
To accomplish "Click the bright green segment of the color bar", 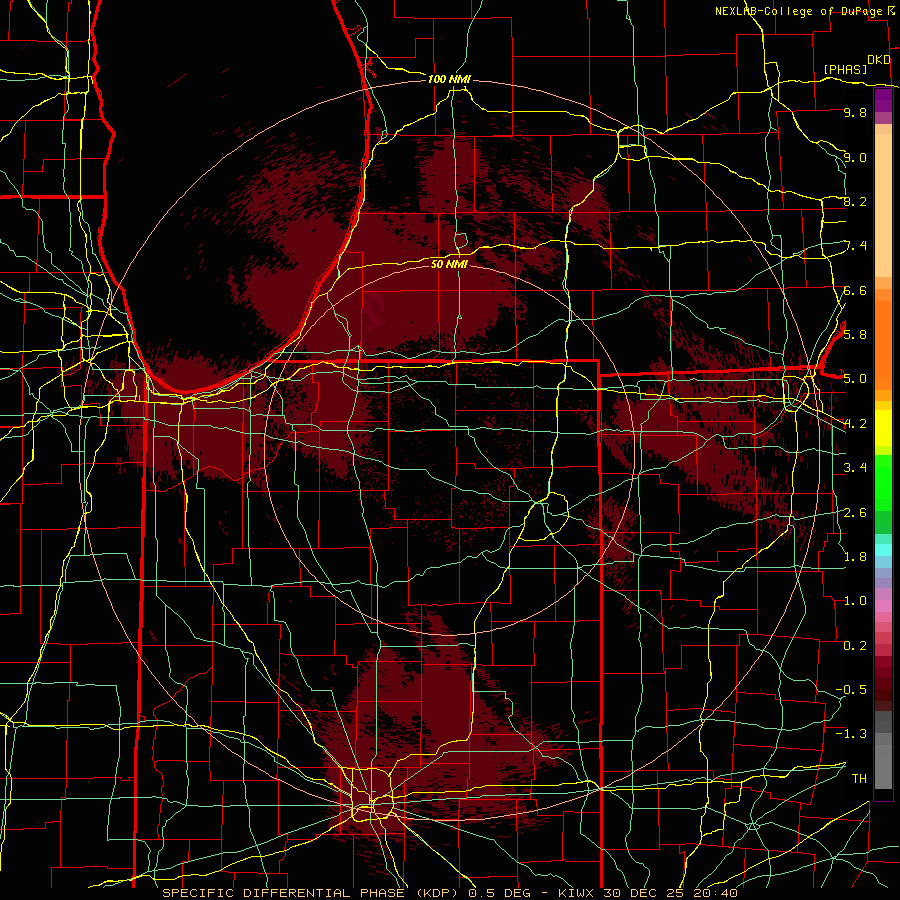I will (883, 483).
